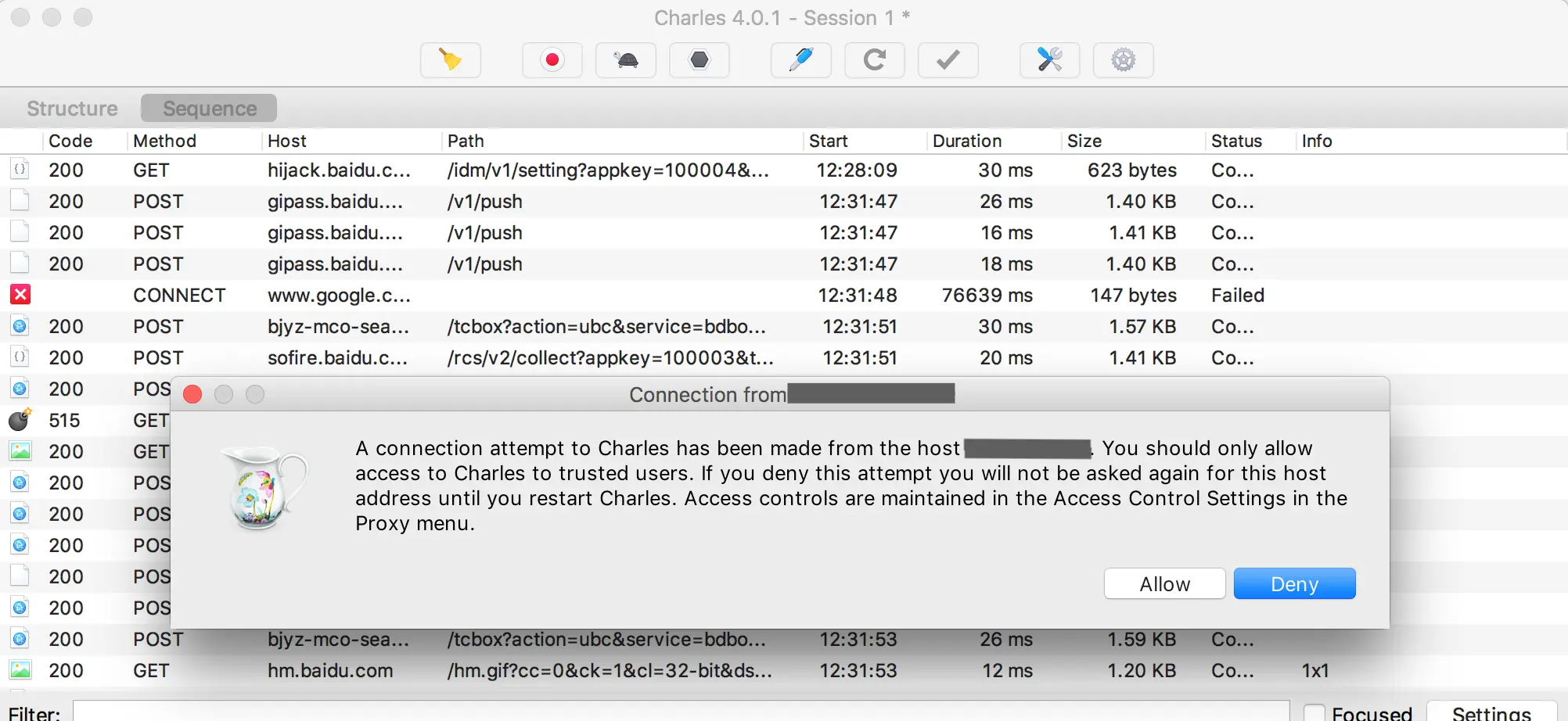1568x721 pixels.
Task: Click the JSON icon of the sofire.baidu row
Action: click(20, 357)
